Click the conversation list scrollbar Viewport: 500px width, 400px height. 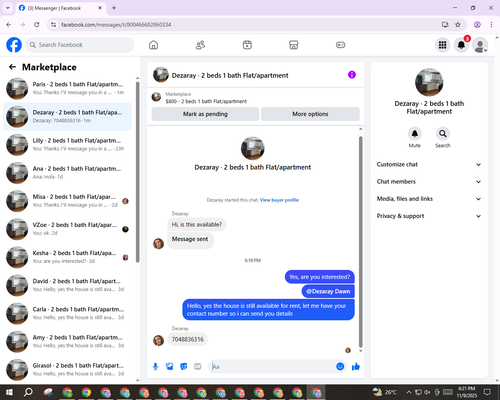(138, 172)
